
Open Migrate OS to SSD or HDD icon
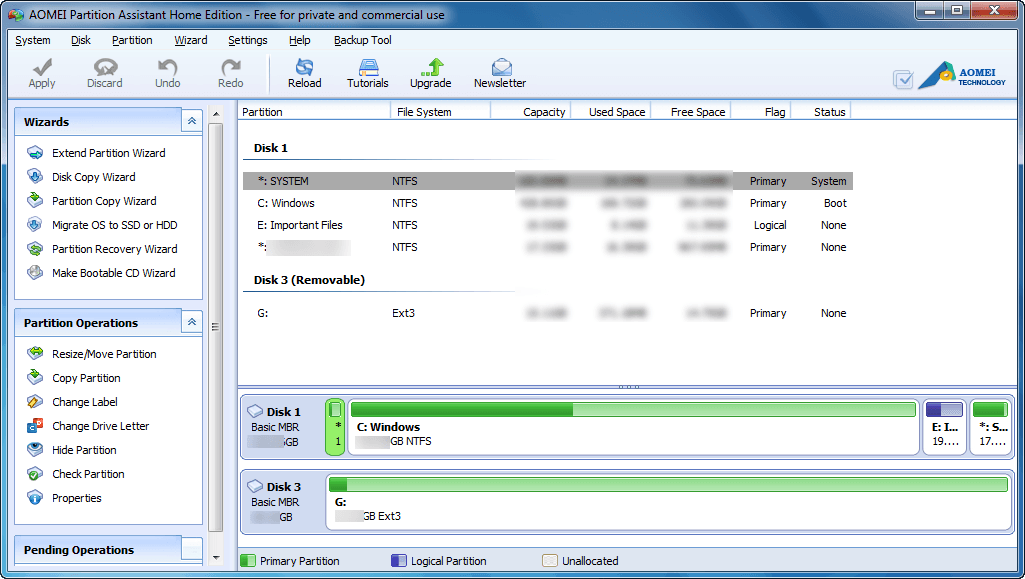pos(35,225)
